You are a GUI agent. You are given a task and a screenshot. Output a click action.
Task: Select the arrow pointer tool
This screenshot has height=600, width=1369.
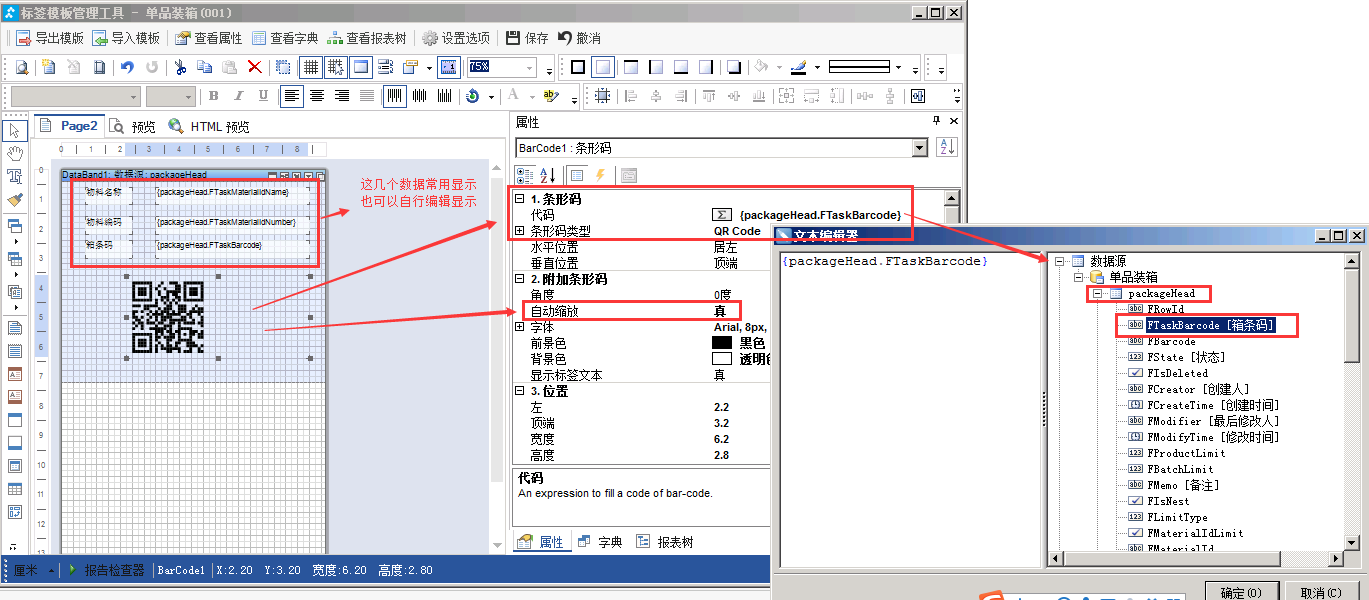pos(15,131)
